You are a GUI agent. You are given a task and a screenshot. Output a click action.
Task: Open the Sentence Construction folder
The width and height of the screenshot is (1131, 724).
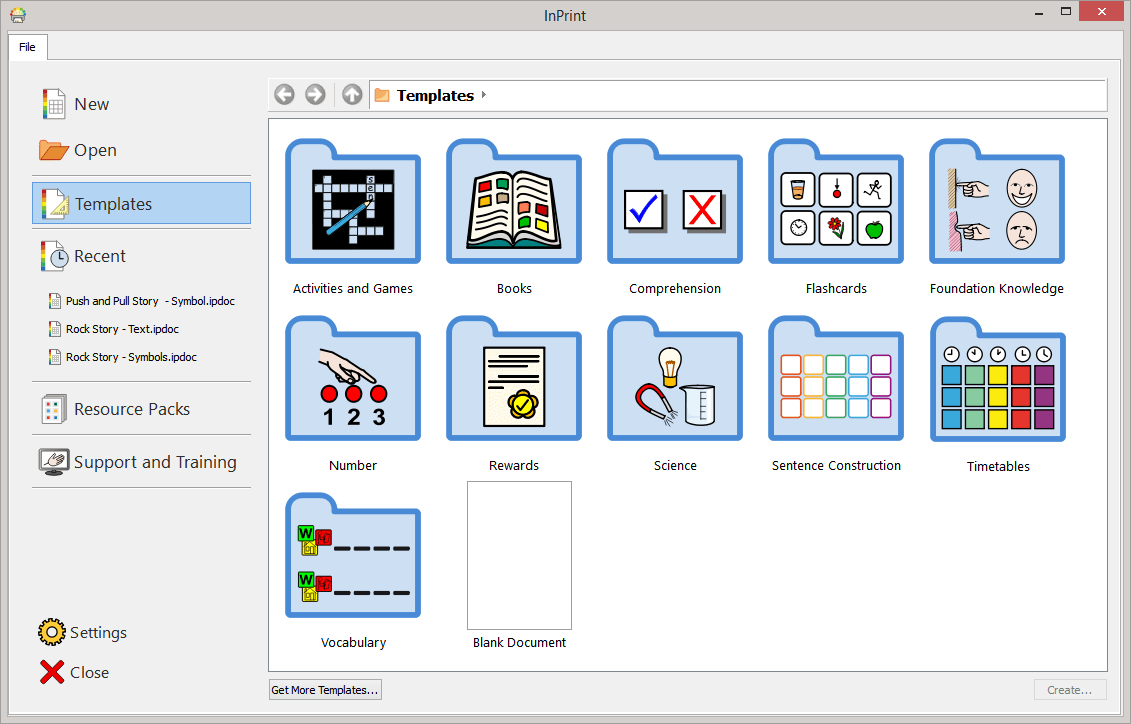click(836, 384)
